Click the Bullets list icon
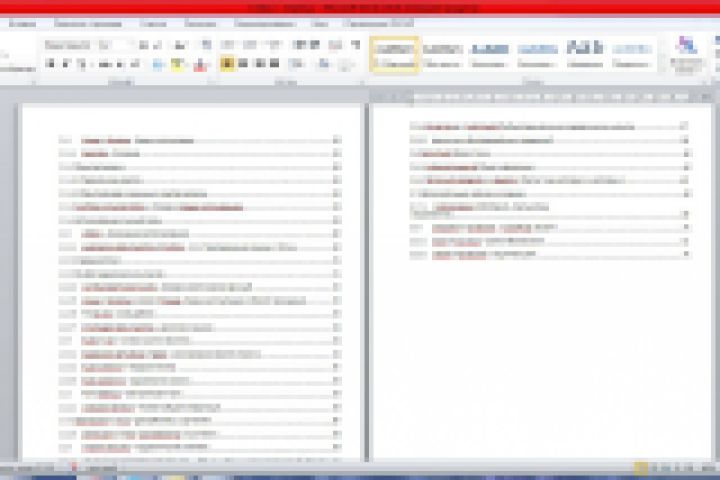The image size is (720, 480). click(x=227, y=45)
